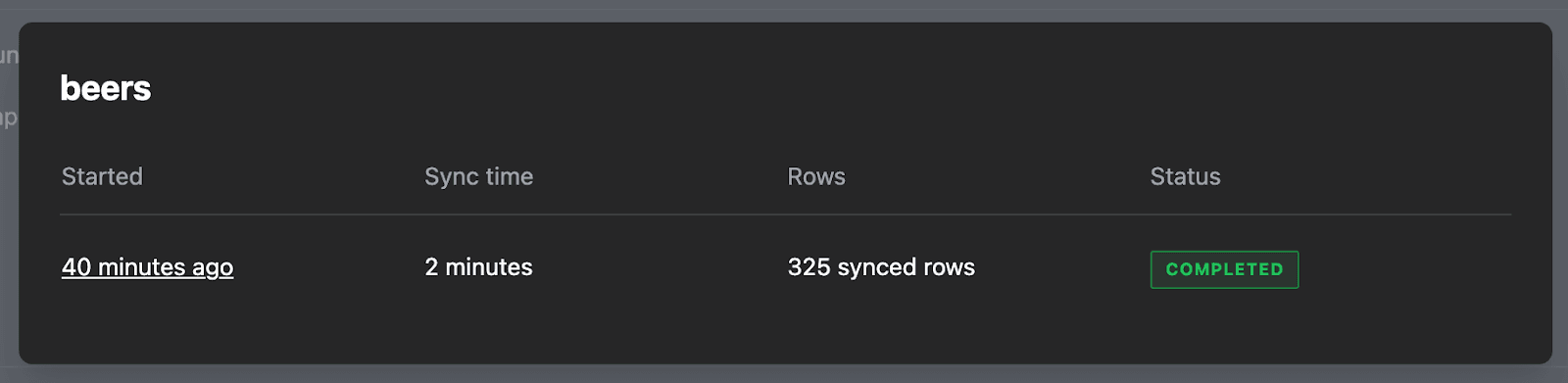Select the "beers" dialog heading
This screenshot has width=1568, height=383.
coord(106,88)
